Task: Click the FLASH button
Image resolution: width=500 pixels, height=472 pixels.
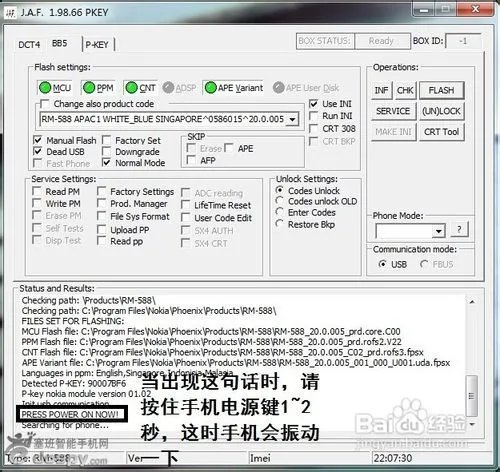Action: point(441,90)
